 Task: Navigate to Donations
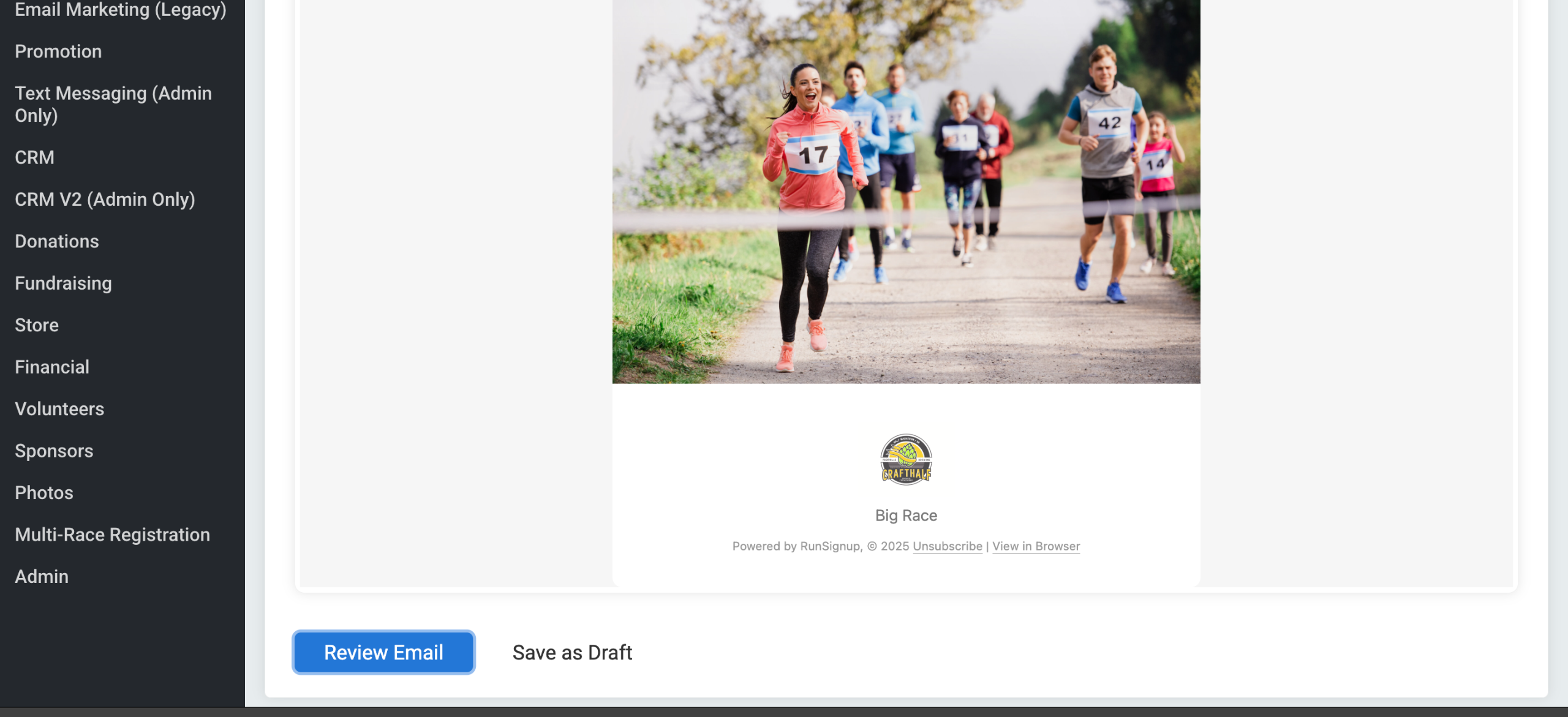(57, 241)
